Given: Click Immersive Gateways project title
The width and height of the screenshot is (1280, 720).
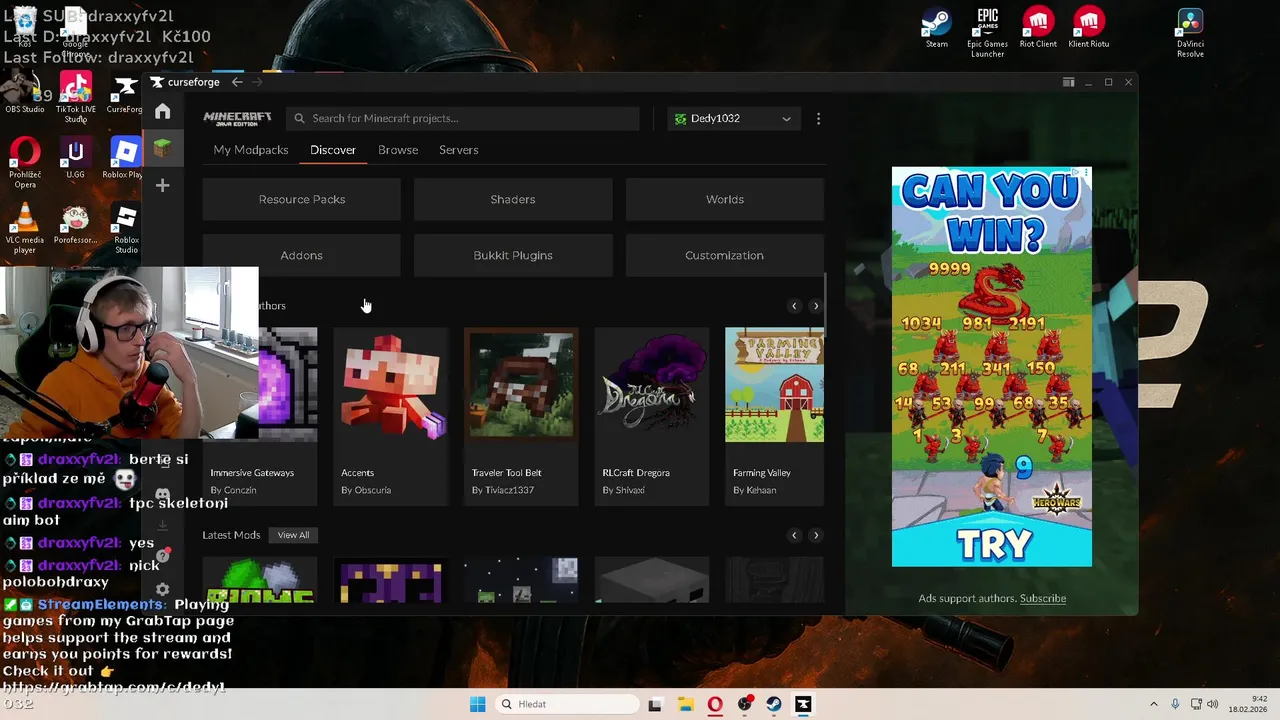Looking at the screenshot, I should point(252,473).
